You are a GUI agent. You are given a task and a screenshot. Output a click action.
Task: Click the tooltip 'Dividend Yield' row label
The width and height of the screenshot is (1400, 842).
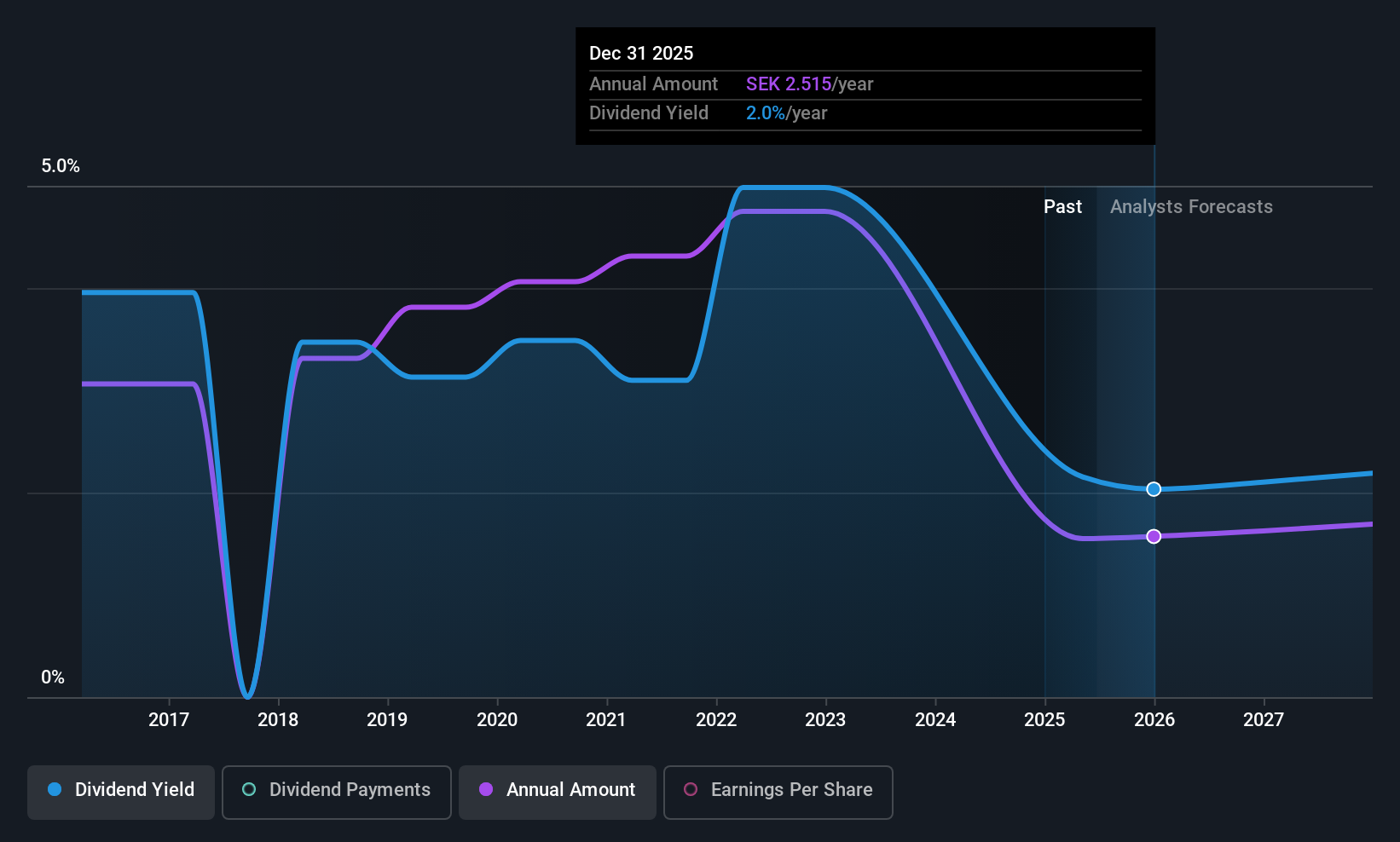649,113
